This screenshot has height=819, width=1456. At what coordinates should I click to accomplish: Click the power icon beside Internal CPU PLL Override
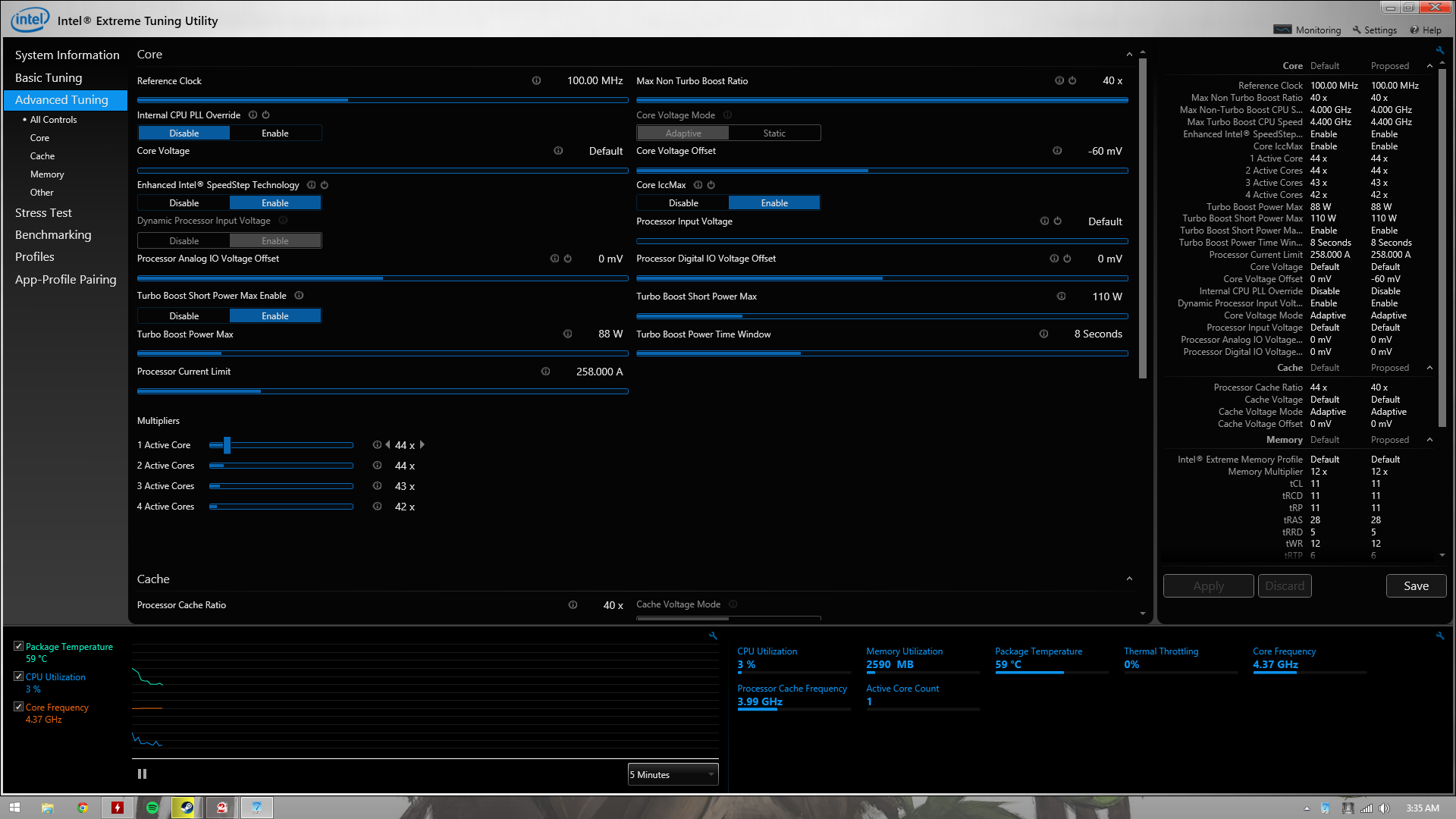(x=266, y=115)
